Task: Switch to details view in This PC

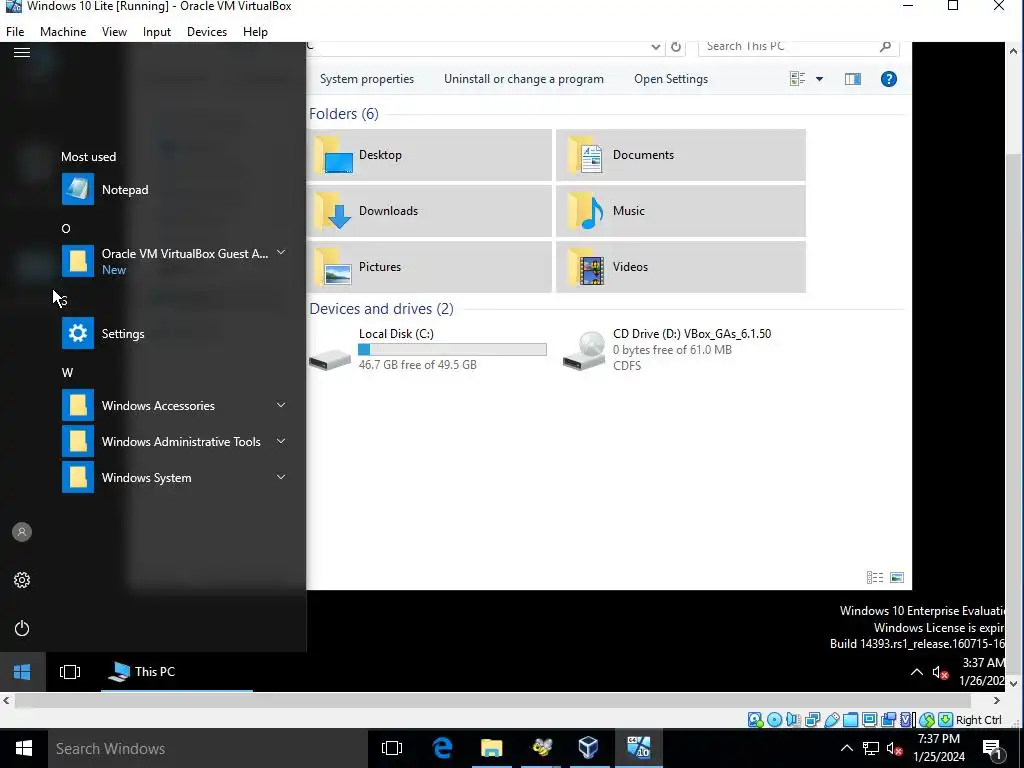Action: tap(874, 577)
